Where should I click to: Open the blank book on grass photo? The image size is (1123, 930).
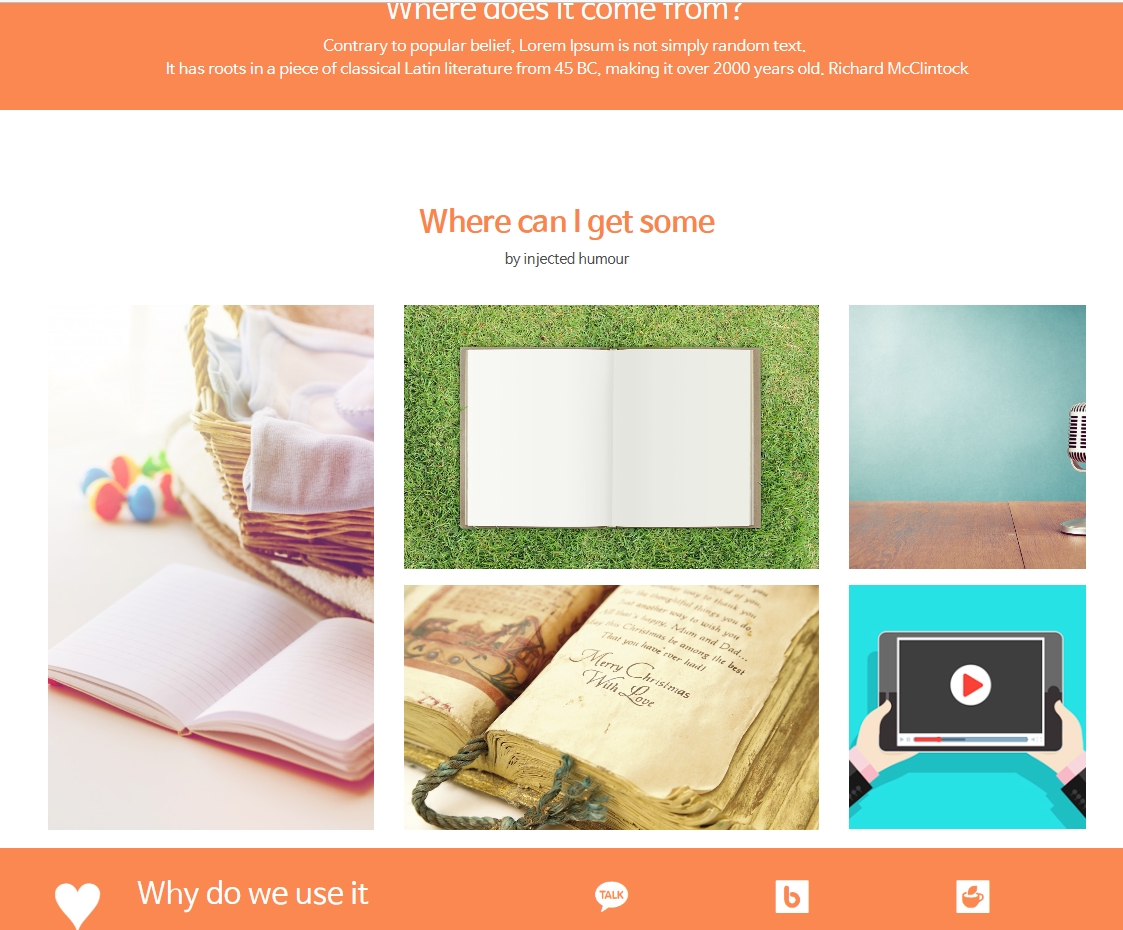(x=611, y=437)
